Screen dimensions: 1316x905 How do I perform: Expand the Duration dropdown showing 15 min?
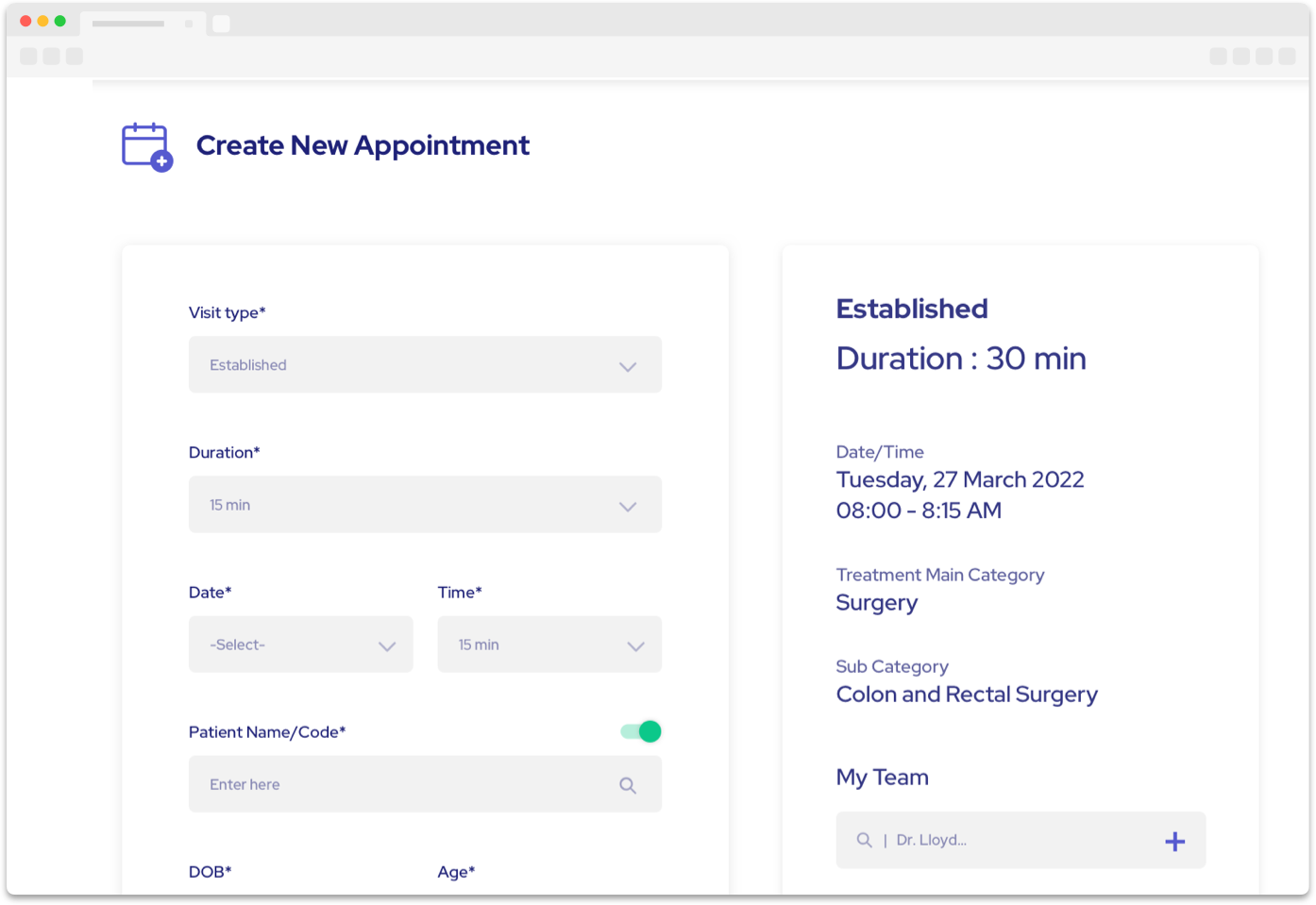tap(425, 505)
